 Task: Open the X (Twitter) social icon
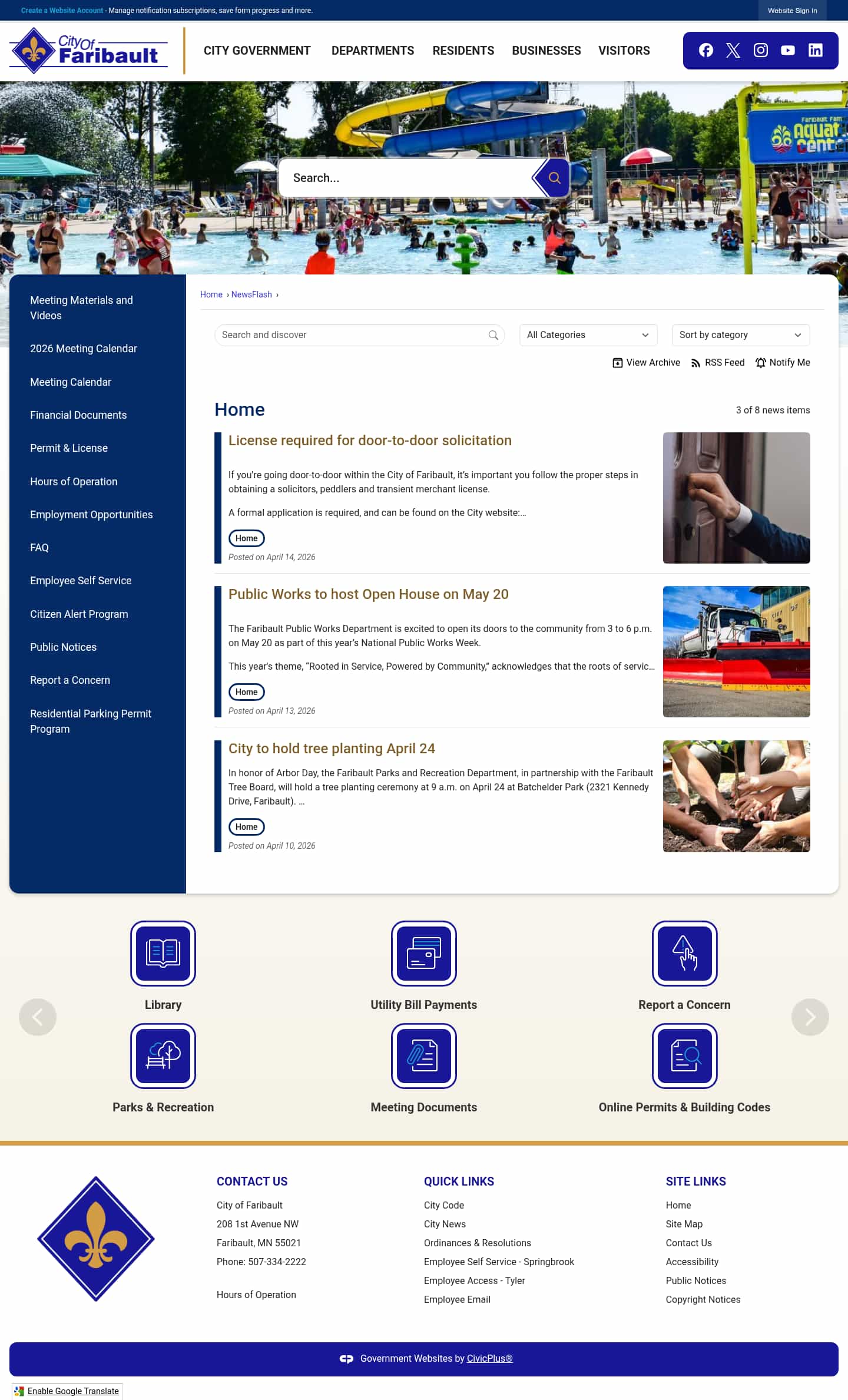point(733,51)
